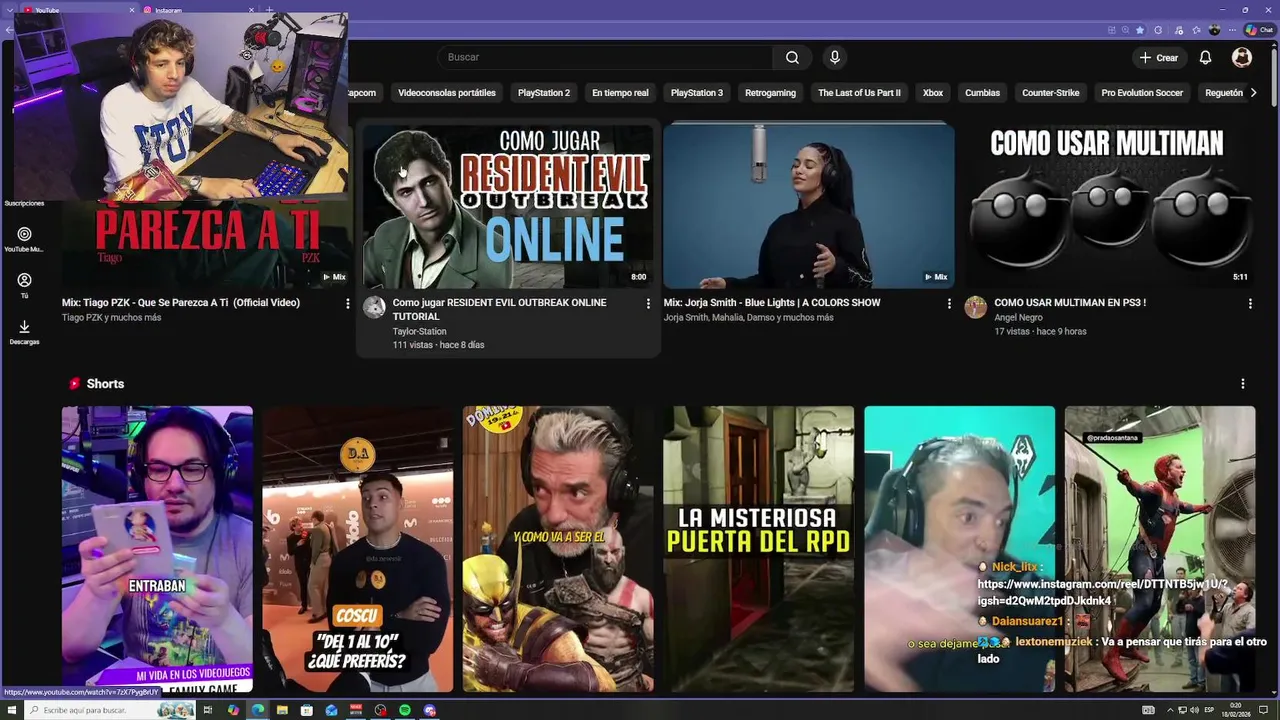1280x720 pixels.
Task: Open options menu for Multiman PS3 video
Action: coord(1250,303)
